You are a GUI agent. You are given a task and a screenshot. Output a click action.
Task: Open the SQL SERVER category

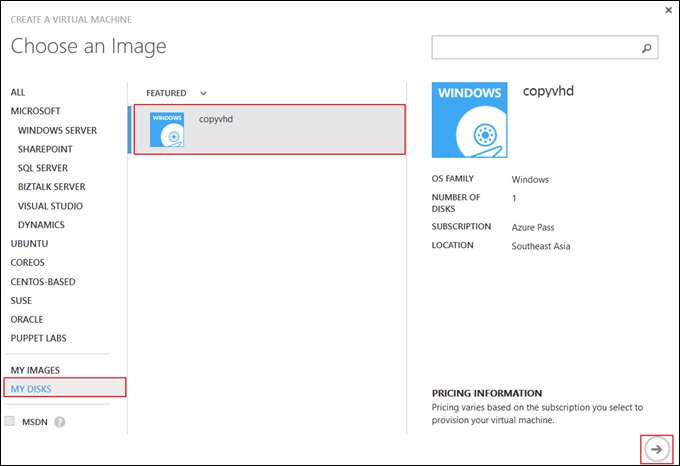point(43,168)
